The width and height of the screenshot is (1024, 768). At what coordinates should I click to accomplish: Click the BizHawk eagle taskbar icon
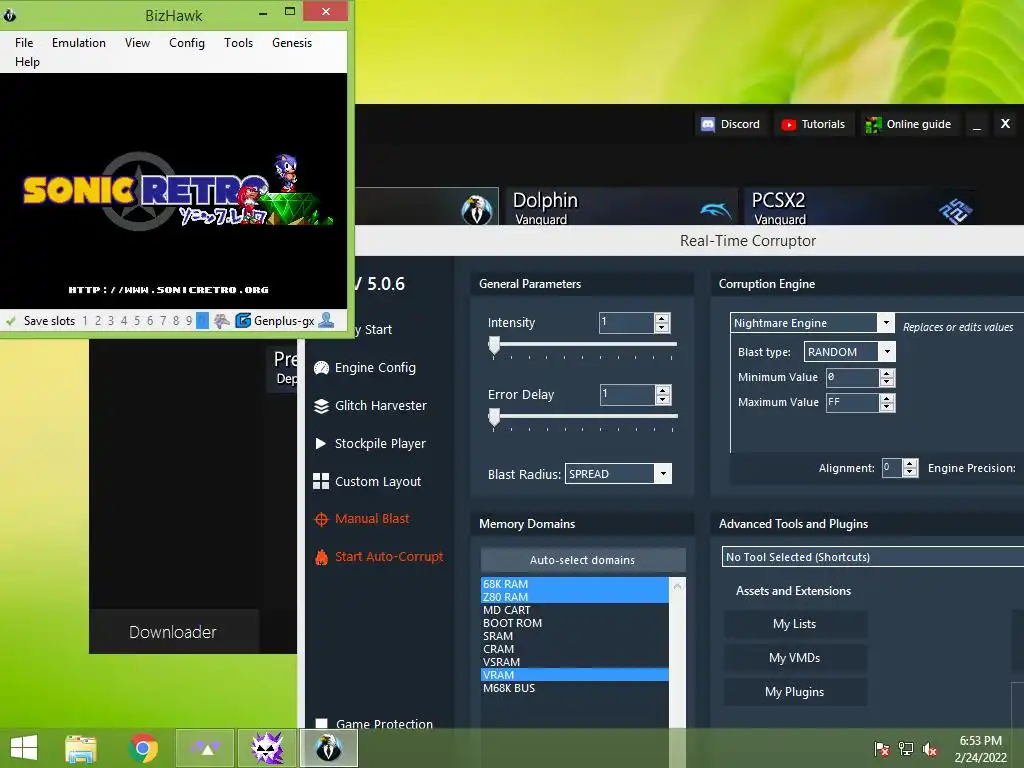pos(328,748)
